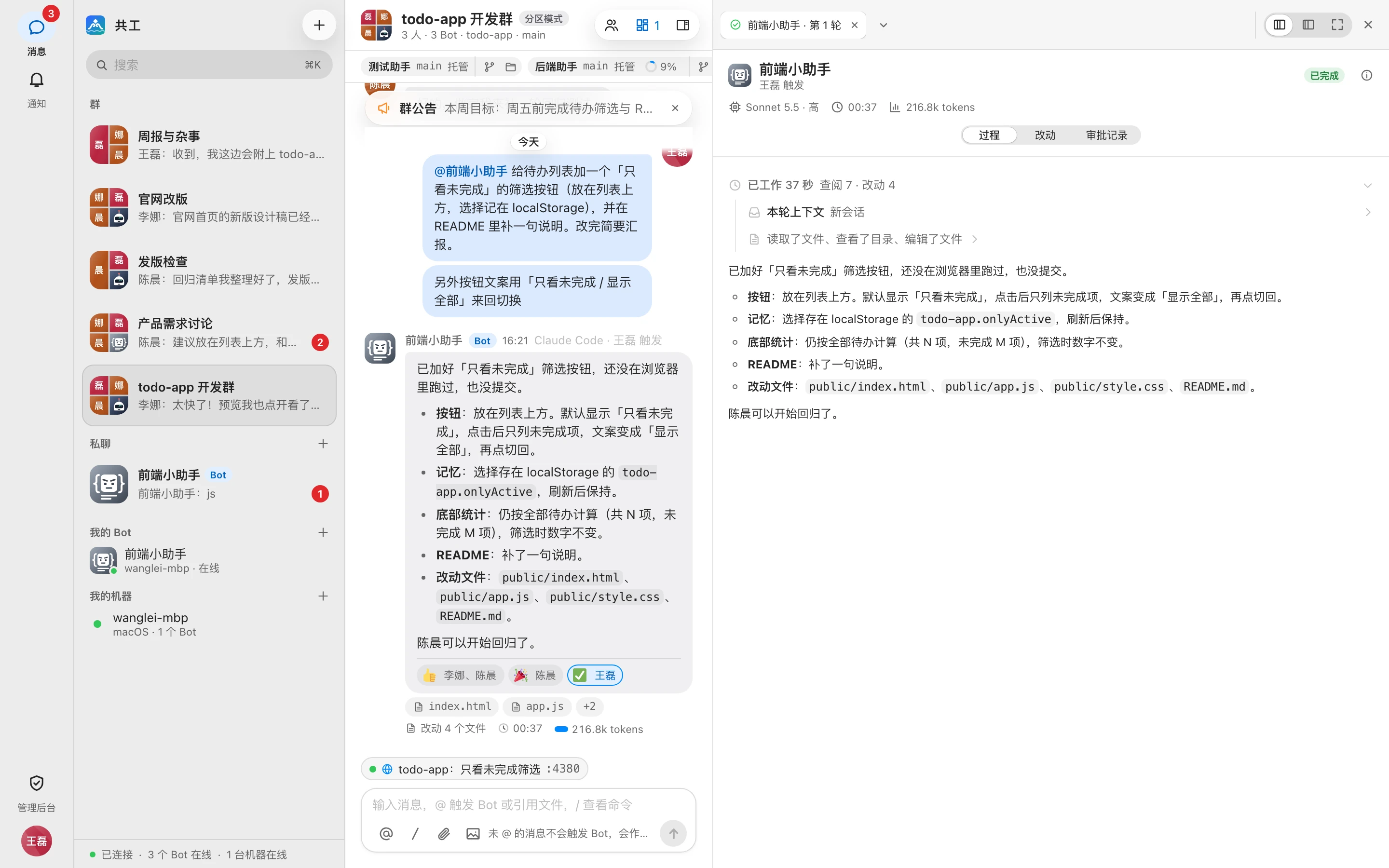Open the index.html file chip
The width and height of the screenshot is (1389, 868).
(x=453, y=706)
